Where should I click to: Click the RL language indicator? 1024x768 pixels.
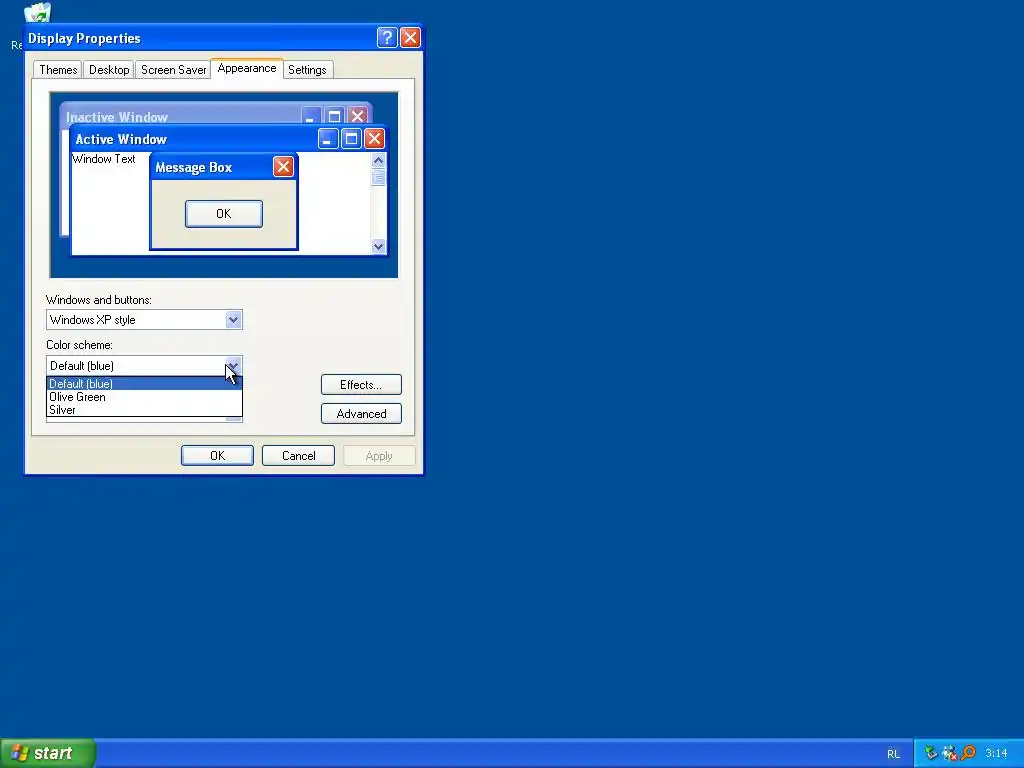tap(893, 754)
